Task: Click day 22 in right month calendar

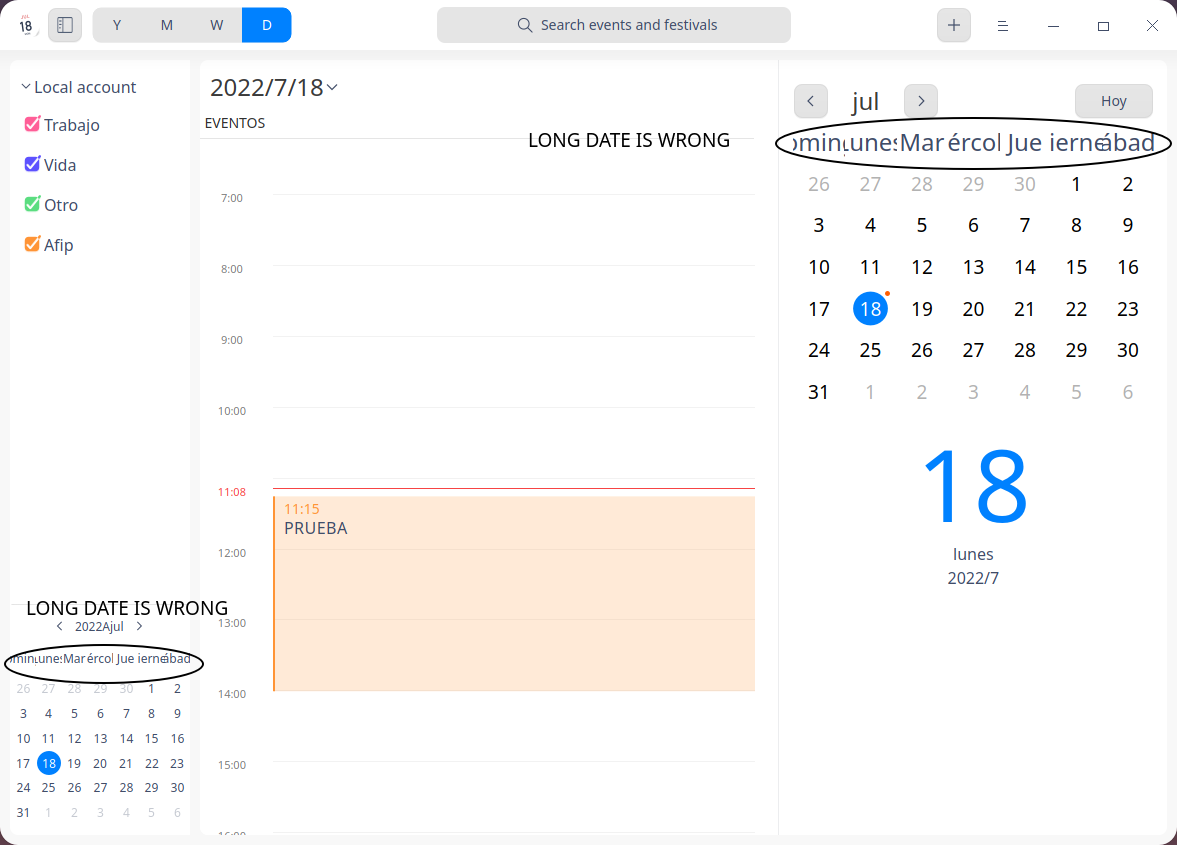Action: (x=1076, y=309)
